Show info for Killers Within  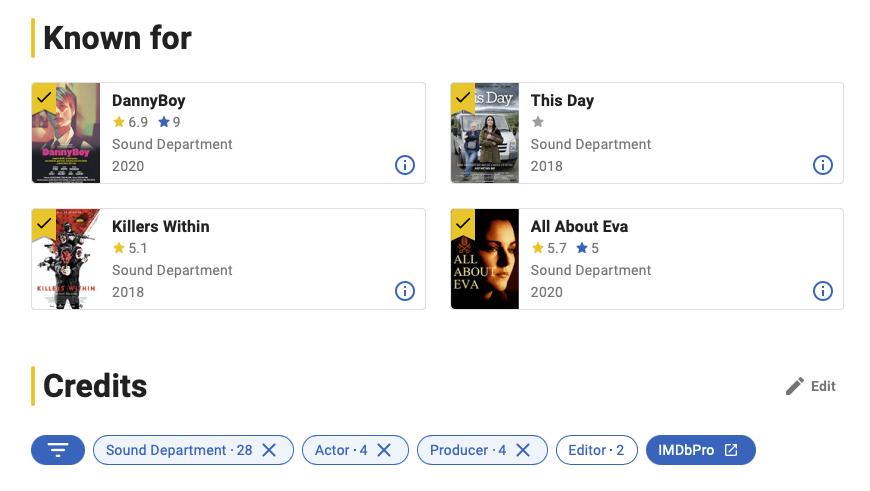404,291
